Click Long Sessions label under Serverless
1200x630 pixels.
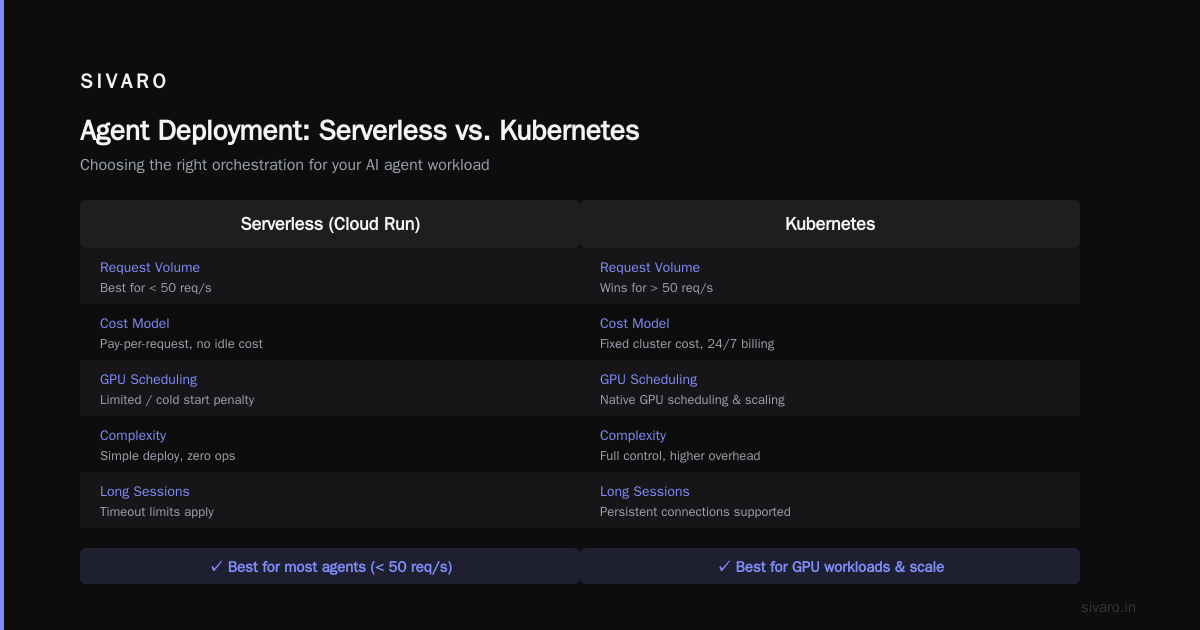click(145, 491)
